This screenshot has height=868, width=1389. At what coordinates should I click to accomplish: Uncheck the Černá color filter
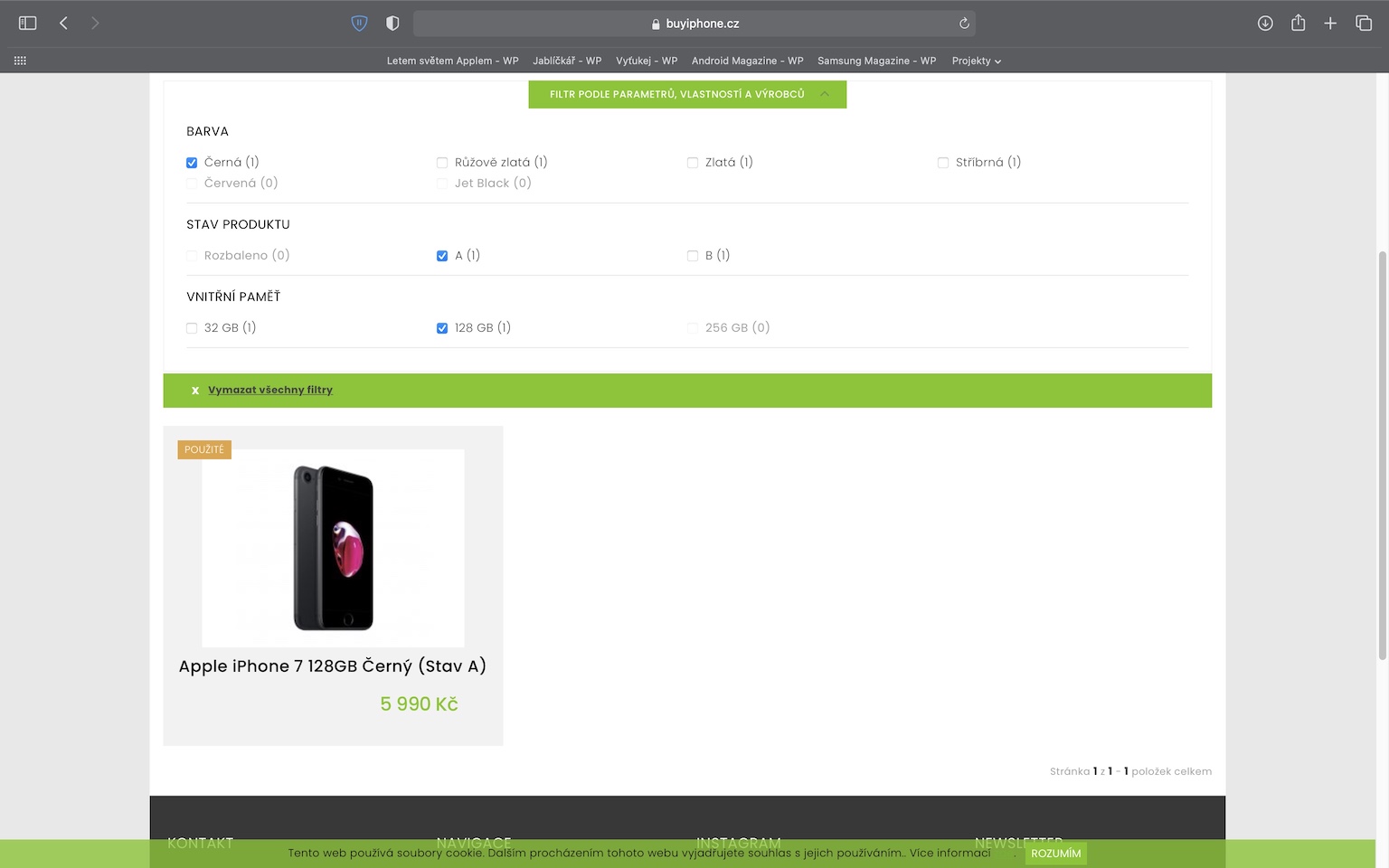tap(192, 163)
